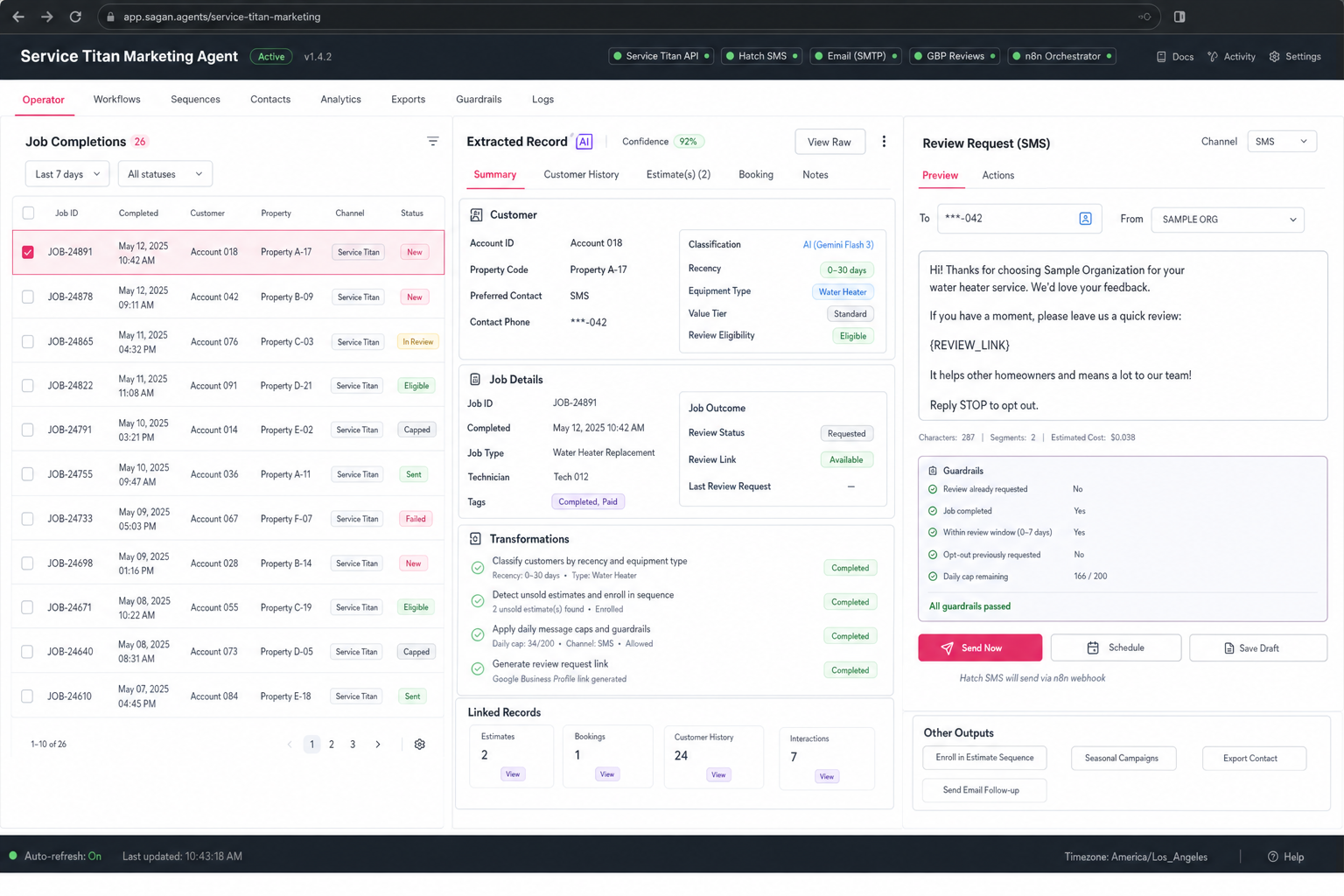Click inside the SMS message preview text
The image size is (1344, 896).
tap(1123, 337)
